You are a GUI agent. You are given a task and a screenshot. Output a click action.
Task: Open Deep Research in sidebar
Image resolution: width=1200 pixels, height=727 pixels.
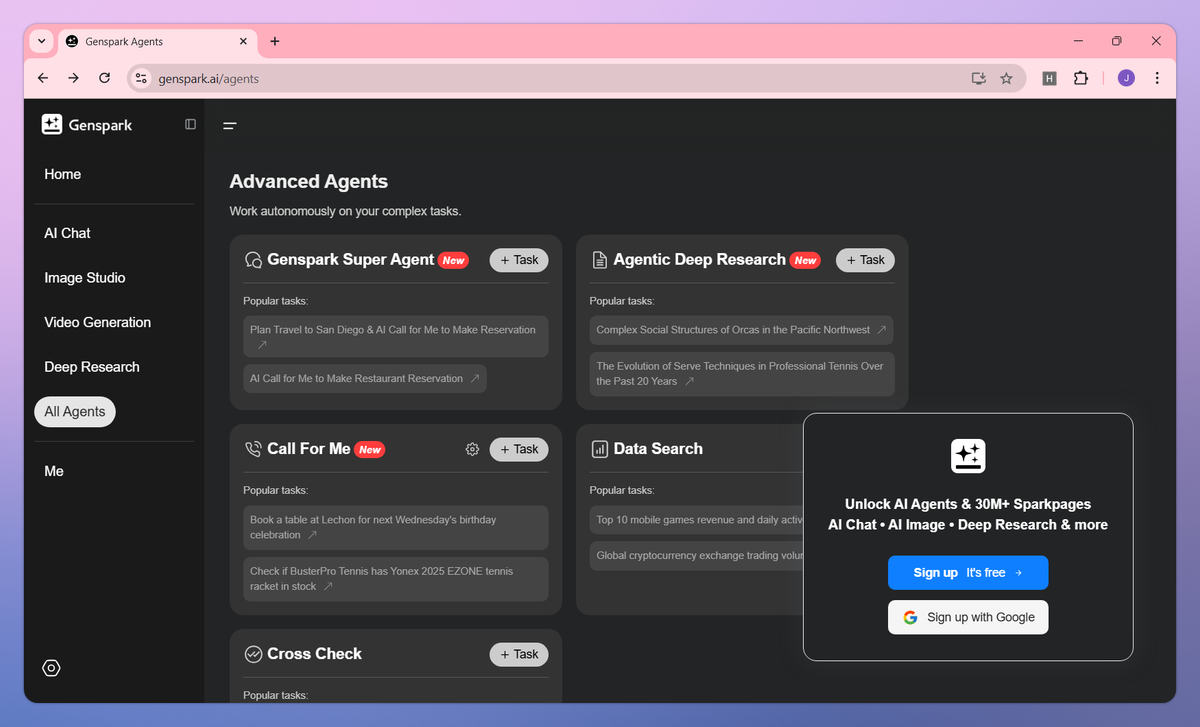tap(92, 367)
